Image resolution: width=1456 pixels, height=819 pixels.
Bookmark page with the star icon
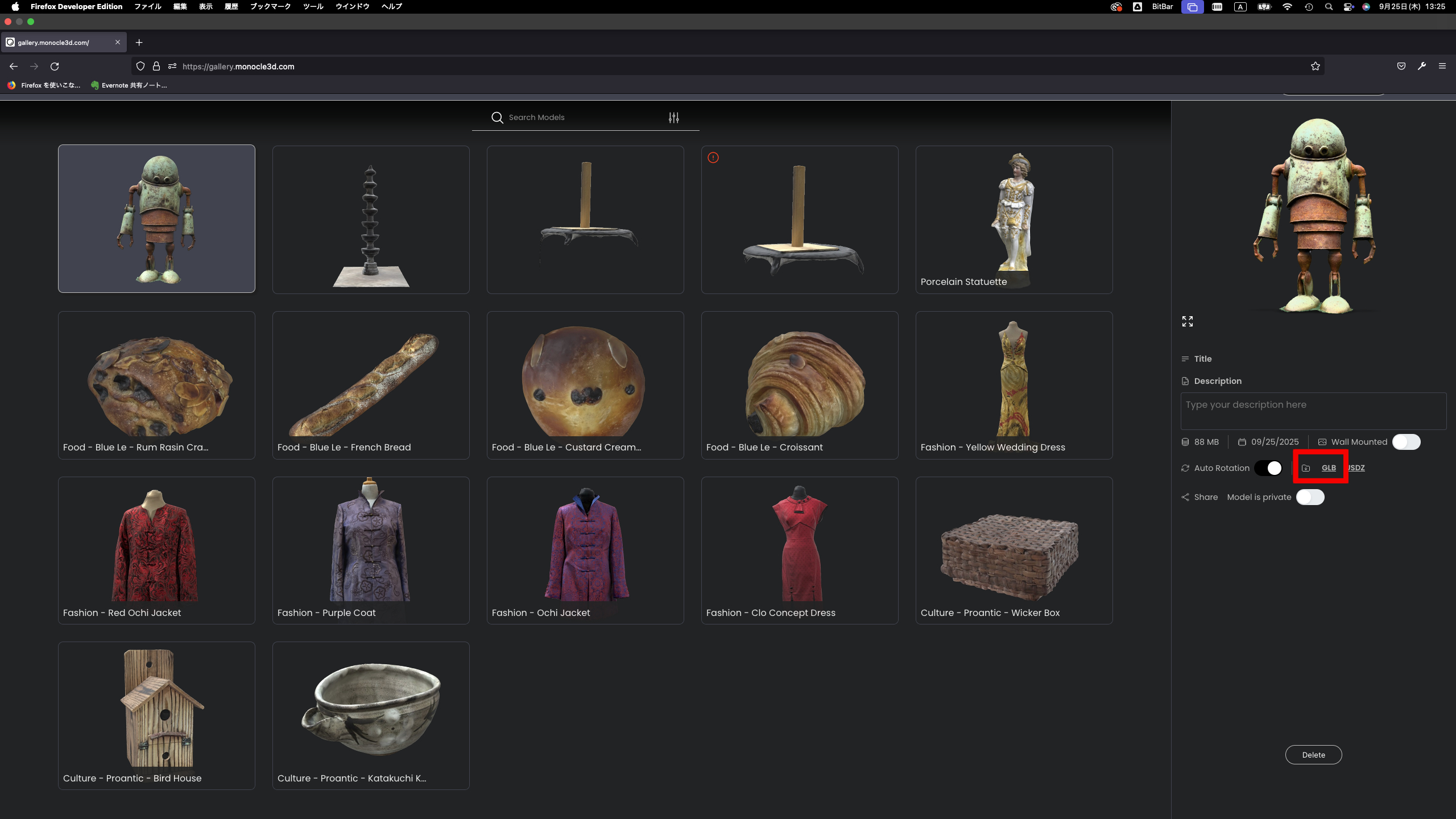(1316, 67)
